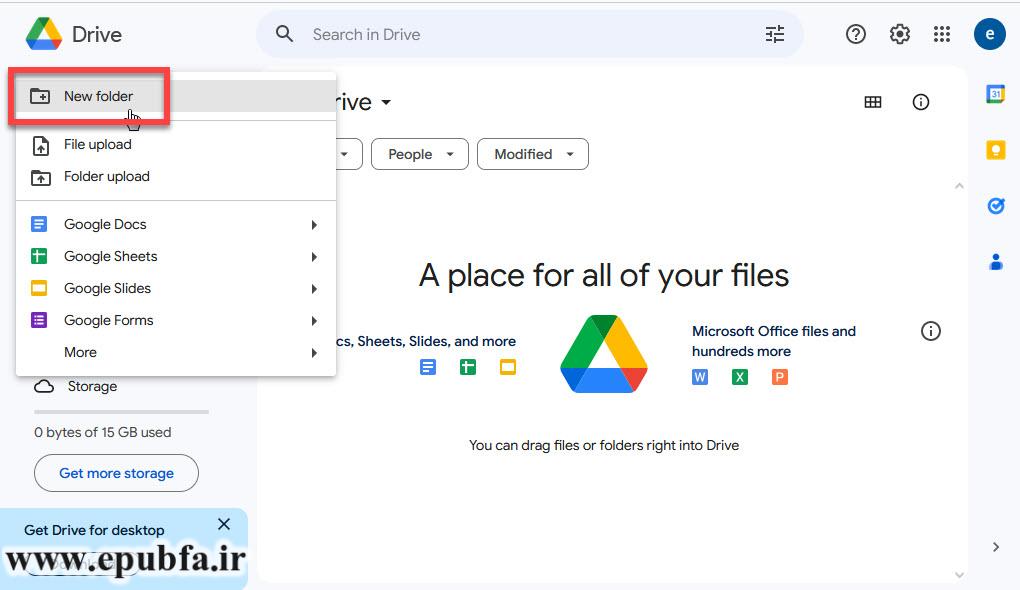1020x590 pixels.
Task: Open the Help question mark icon
Action: [855, 34]
